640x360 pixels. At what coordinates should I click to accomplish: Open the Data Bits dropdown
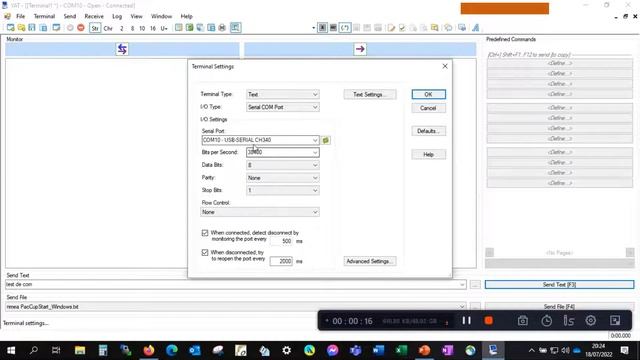282,165
